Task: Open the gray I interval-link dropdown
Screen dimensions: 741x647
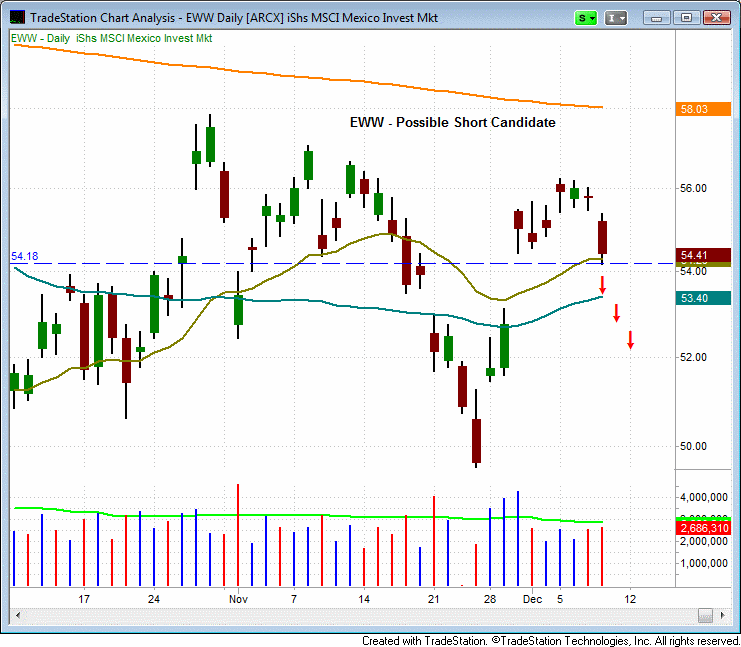Action: [617, 18]
